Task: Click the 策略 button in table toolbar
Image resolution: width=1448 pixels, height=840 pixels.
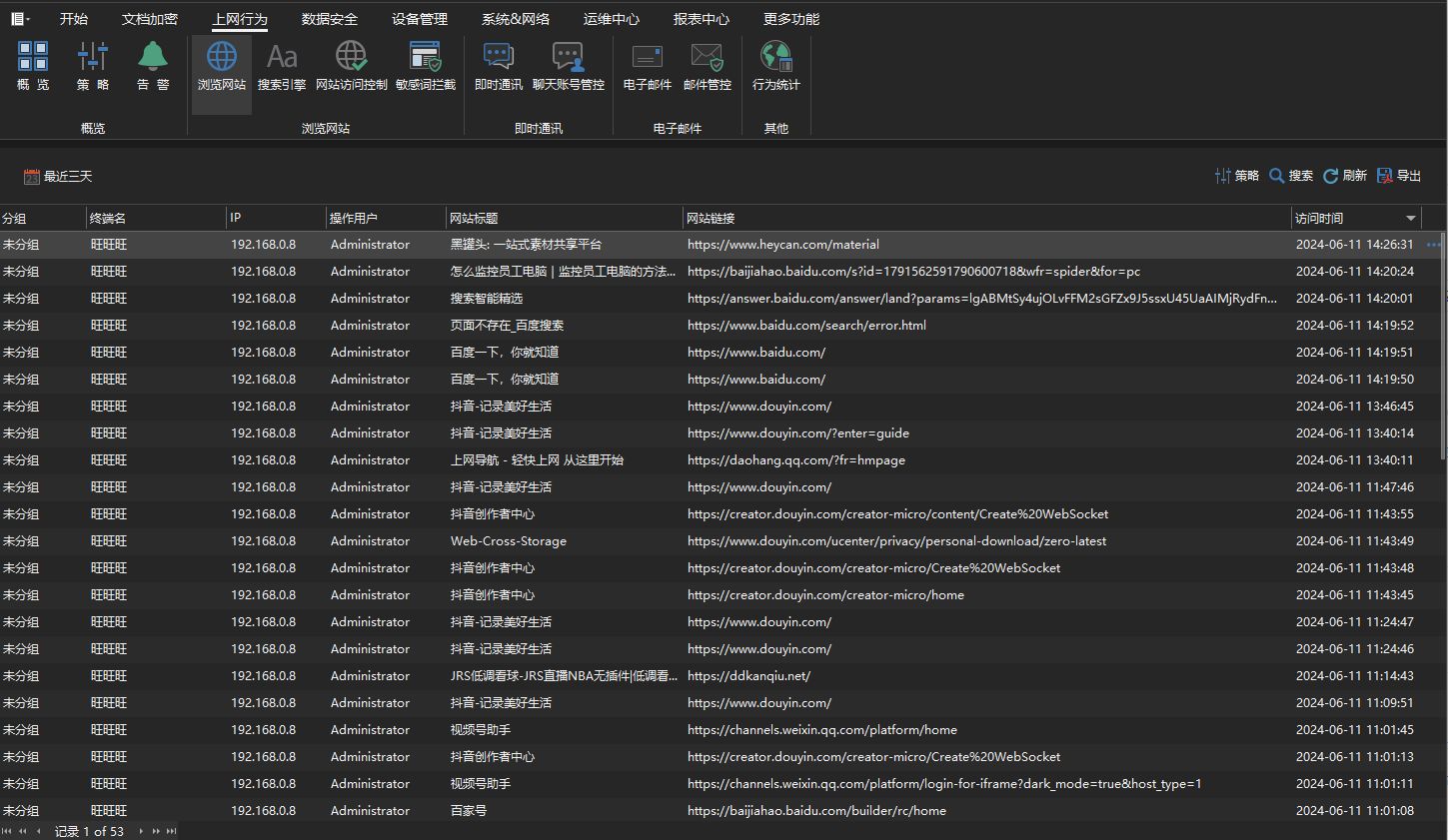Action: [x=1237, y=176]
